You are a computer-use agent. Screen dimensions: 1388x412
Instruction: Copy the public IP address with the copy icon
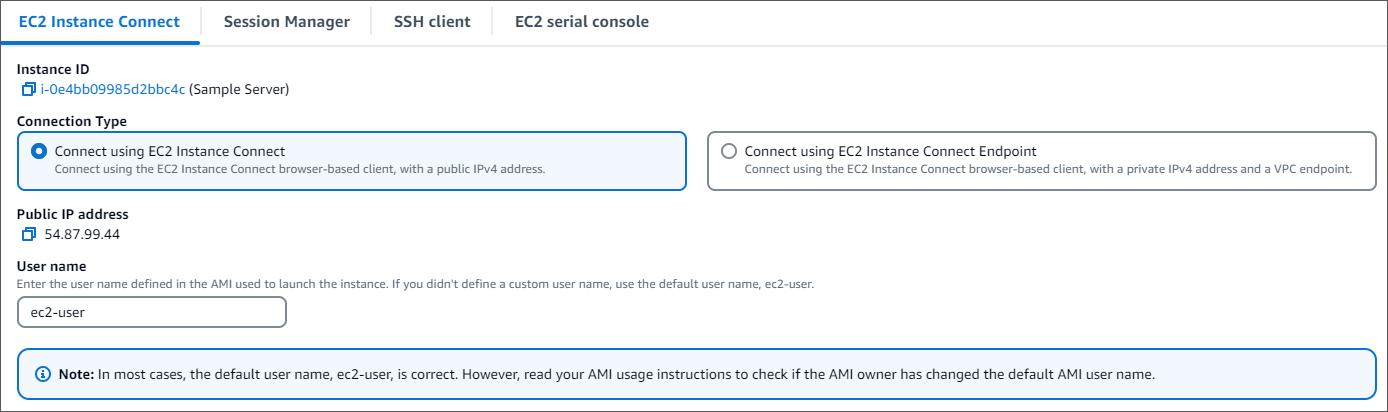tap(28, 234)
